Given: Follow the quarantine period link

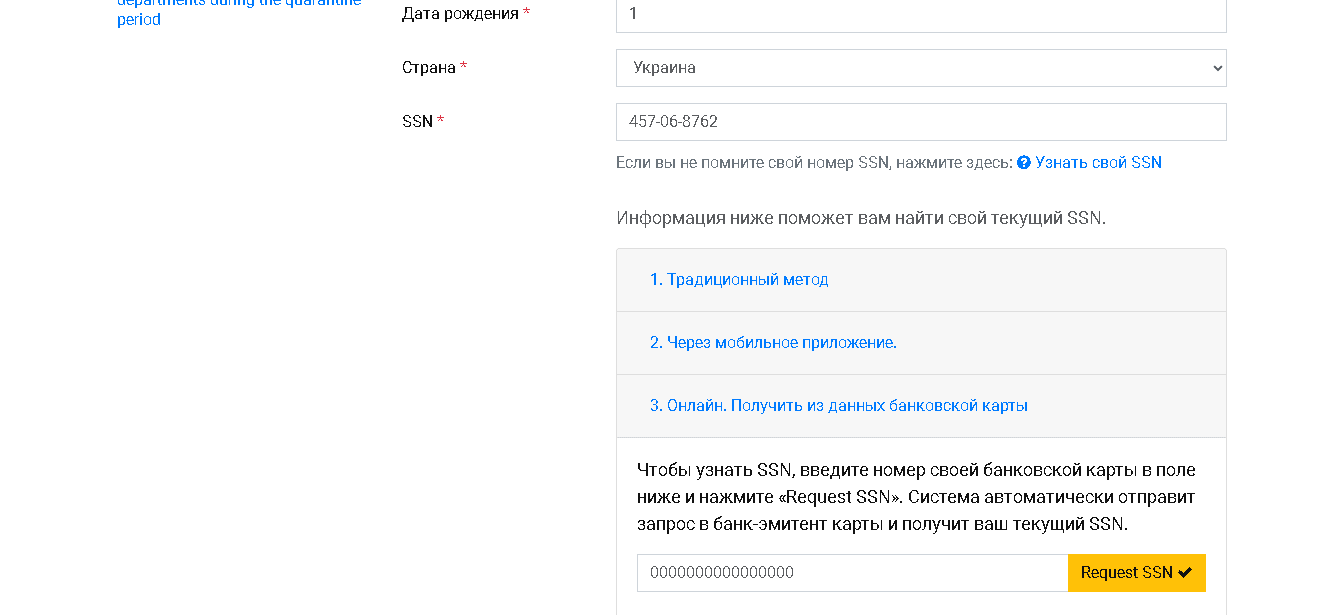Looking at the screenshot, I should point(139,19).
